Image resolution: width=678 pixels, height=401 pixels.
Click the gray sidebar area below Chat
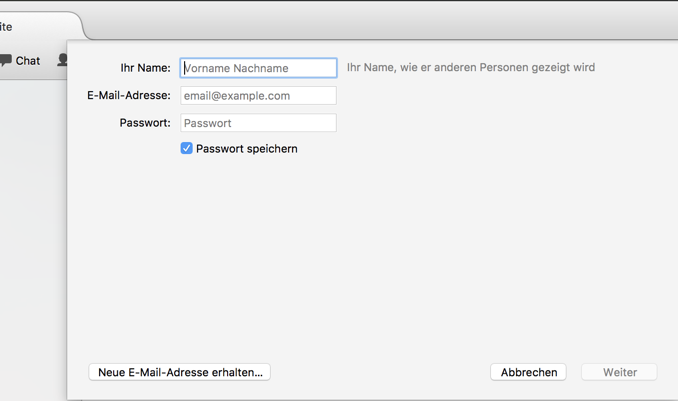click(x=33, y=238)
